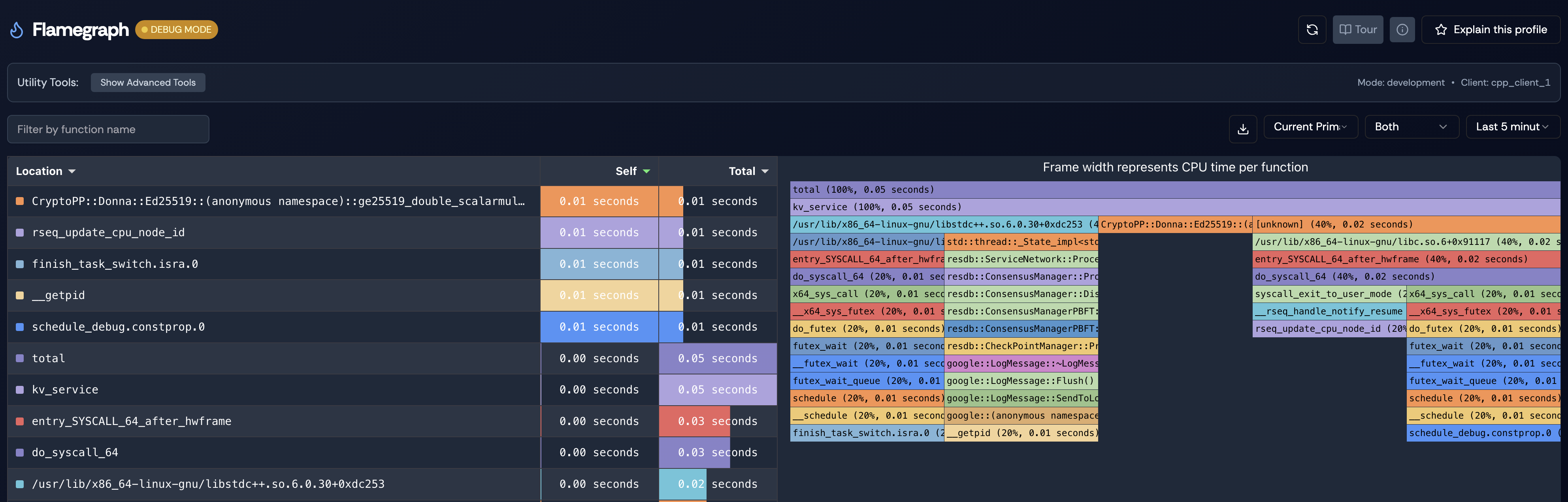Click finish_task_switch.isra.0 flamegraph frame
Image resolution: width=1568 pixels, height=502 pixels.
[867, 433]
